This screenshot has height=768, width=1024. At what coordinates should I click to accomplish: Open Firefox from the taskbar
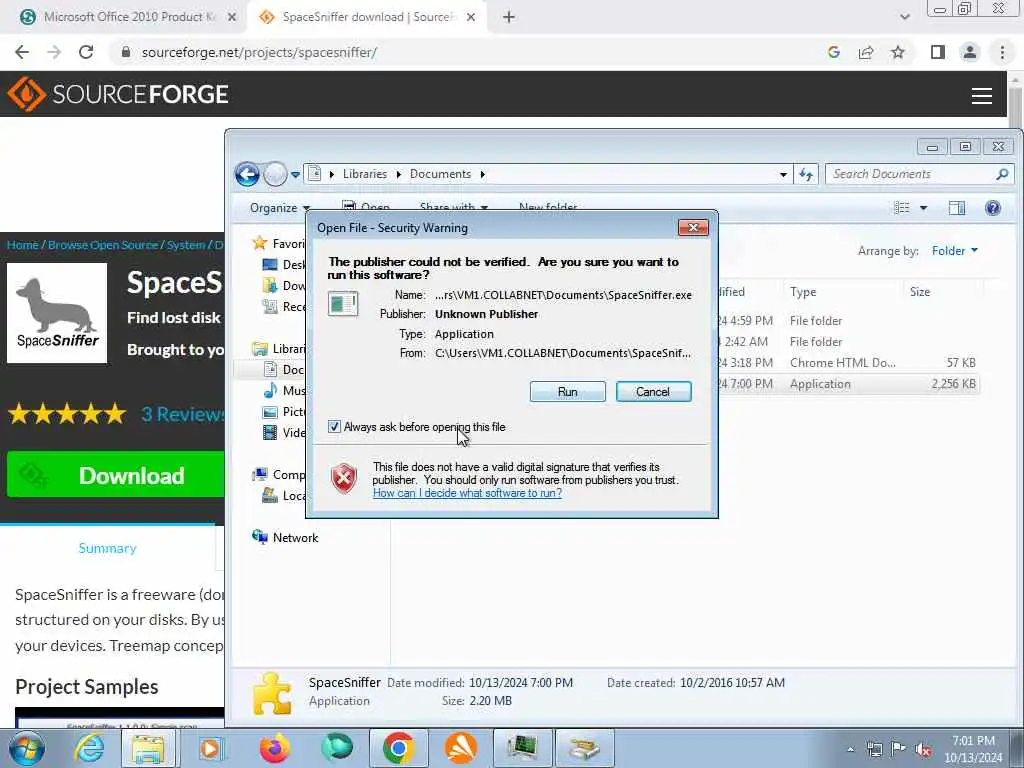click(x=275, y=748)
